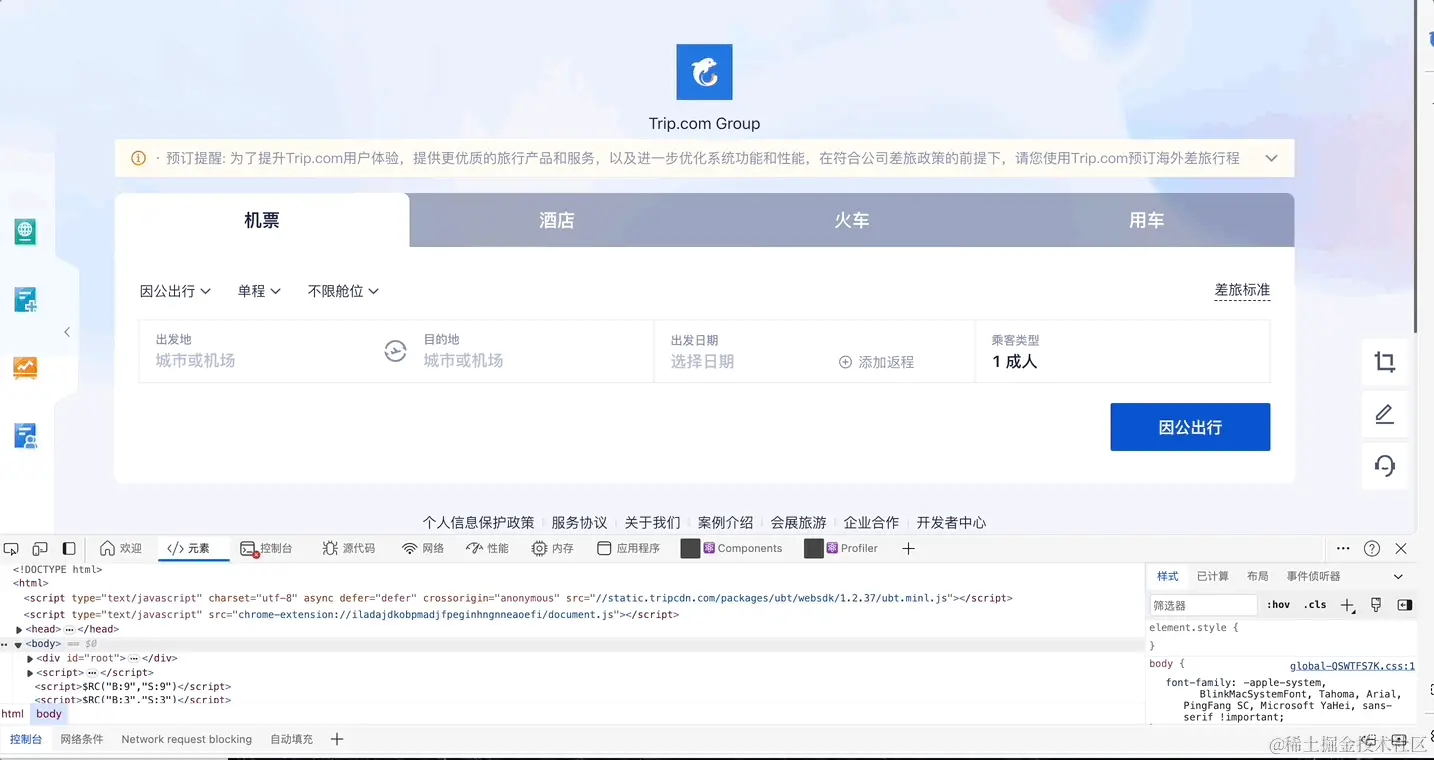Toggle the :hov element state button
Viewport: 1434px width, 760px height.
pyautogui.click(x=1279, y=605)
